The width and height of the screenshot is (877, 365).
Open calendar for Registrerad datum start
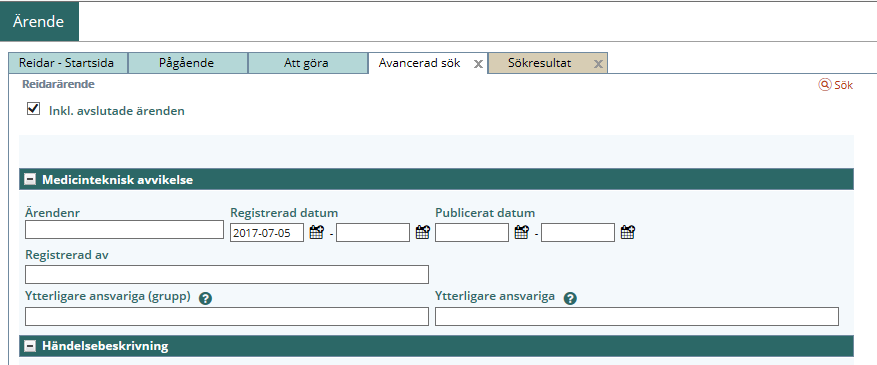click(317, 232)
